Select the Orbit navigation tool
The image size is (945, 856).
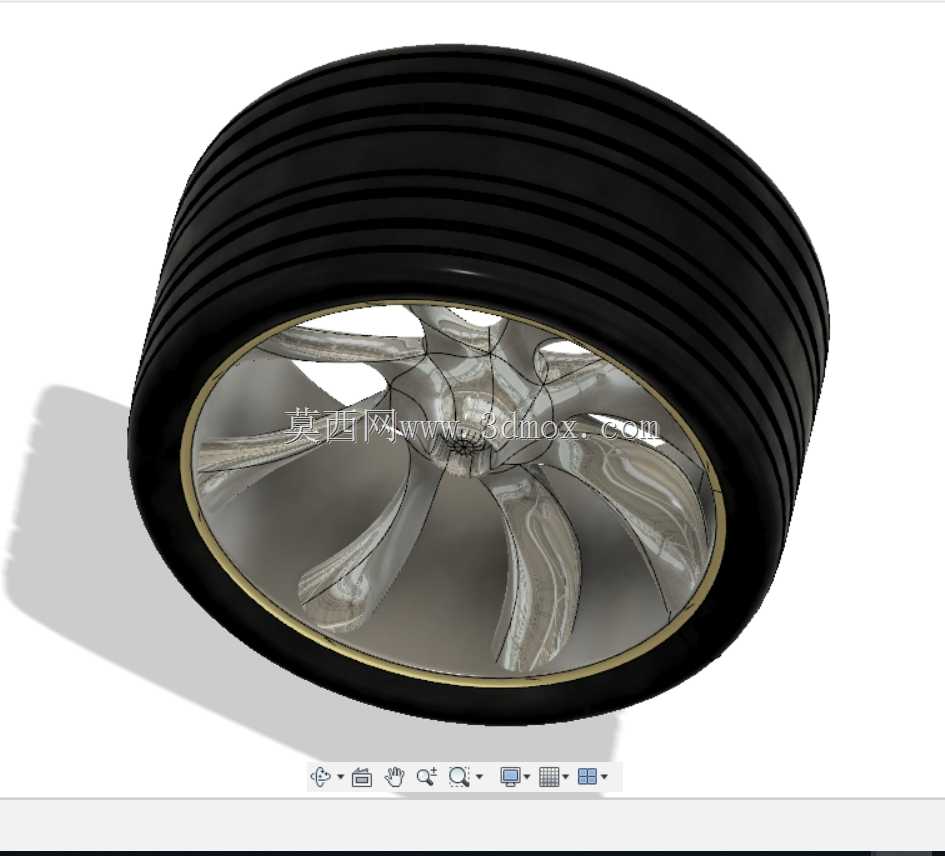pyautogui.click(x=321, y=776)
